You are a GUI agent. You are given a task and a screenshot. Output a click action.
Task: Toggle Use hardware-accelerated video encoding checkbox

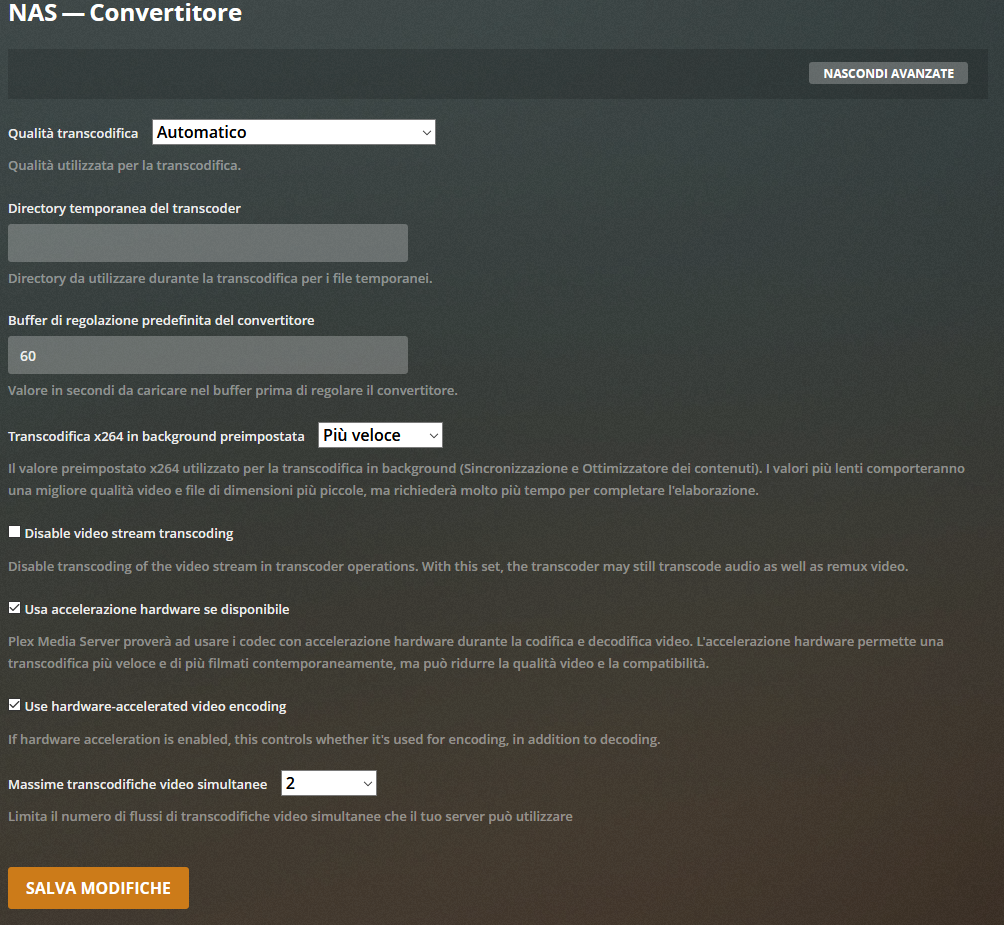(x=15, y=705)
